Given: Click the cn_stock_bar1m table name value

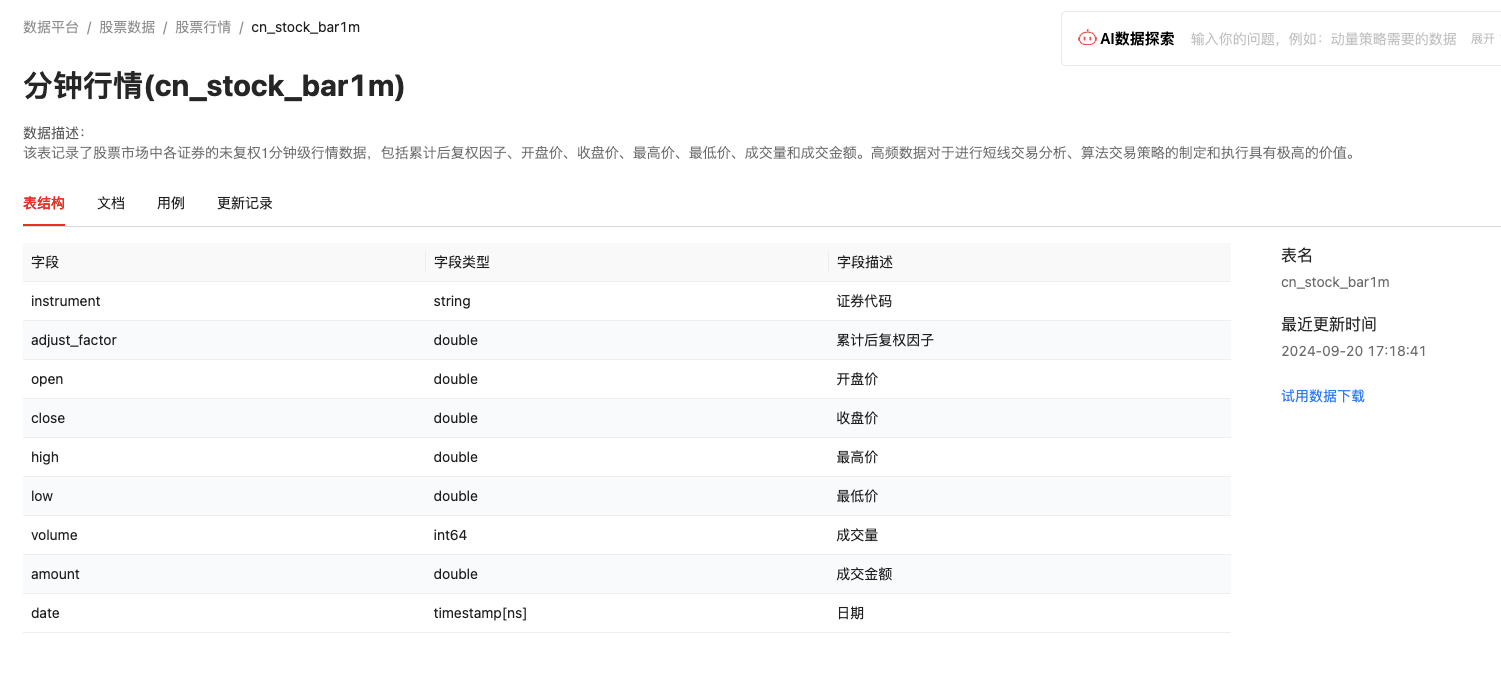Looking at the screenshot, I should click(x=1335, y=282).
